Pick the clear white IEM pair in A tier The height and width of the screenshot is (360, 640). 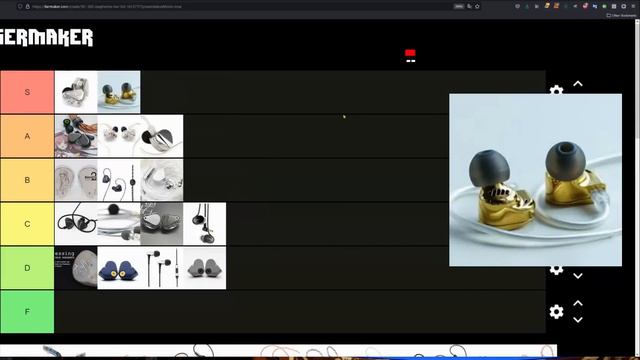(x=119, y=136)
